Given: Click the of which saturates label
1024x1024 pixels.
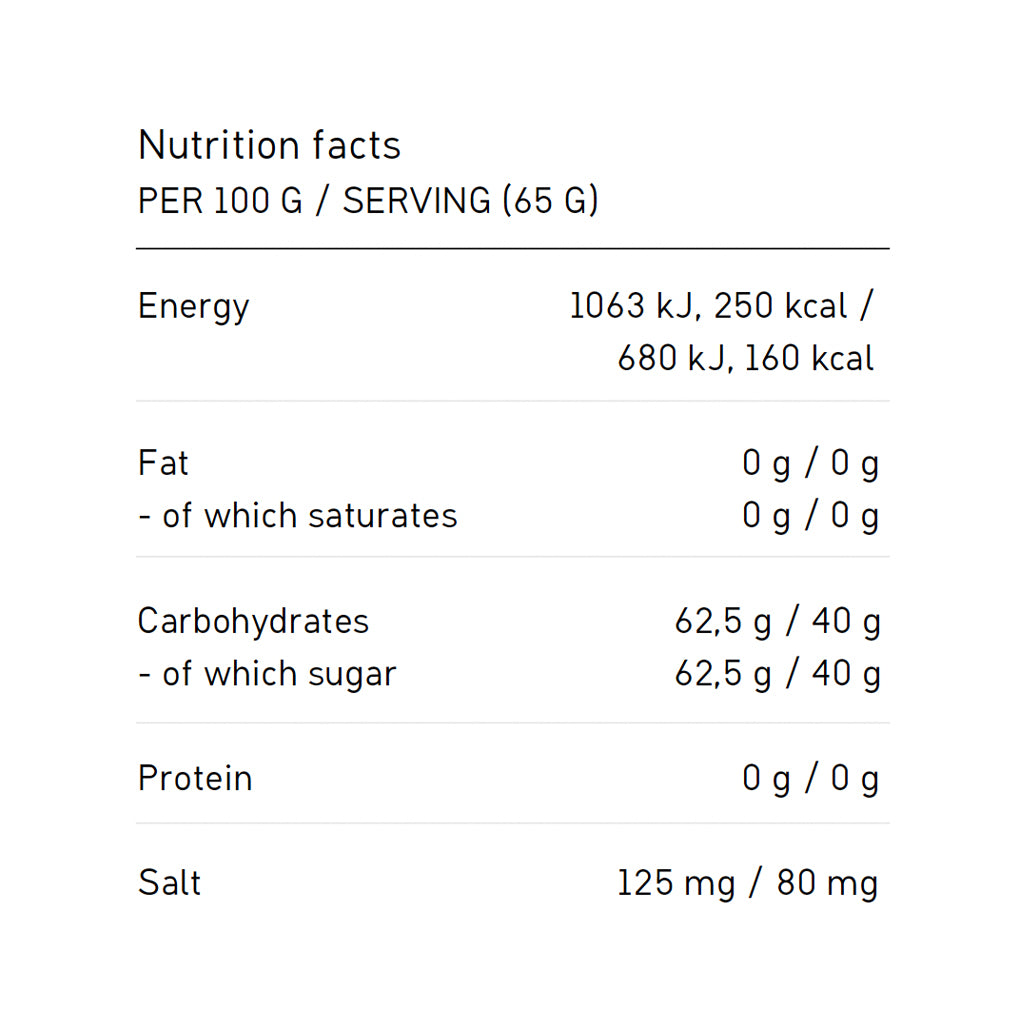Looking at the screenshot, I should pos(297,516).
